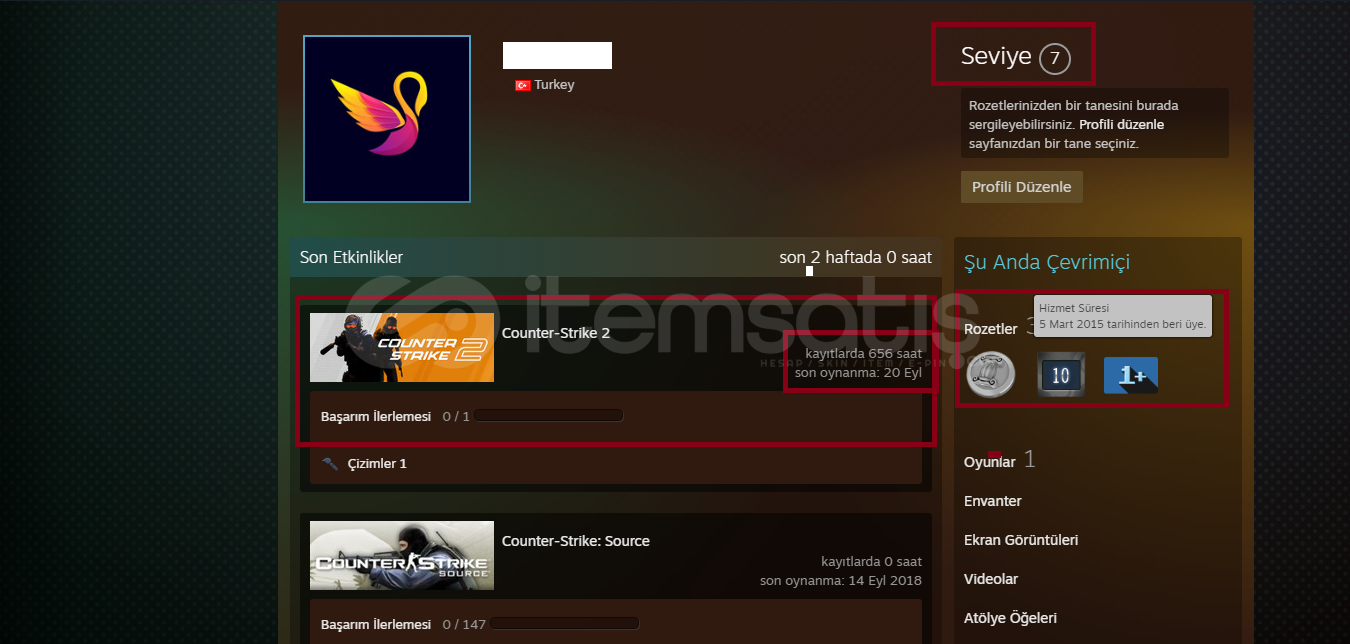Screen dimensions: 1350x644
Task: Open Başarım İlerlemesi for Counter-Strike 2
Action: [x=376, y=416]
